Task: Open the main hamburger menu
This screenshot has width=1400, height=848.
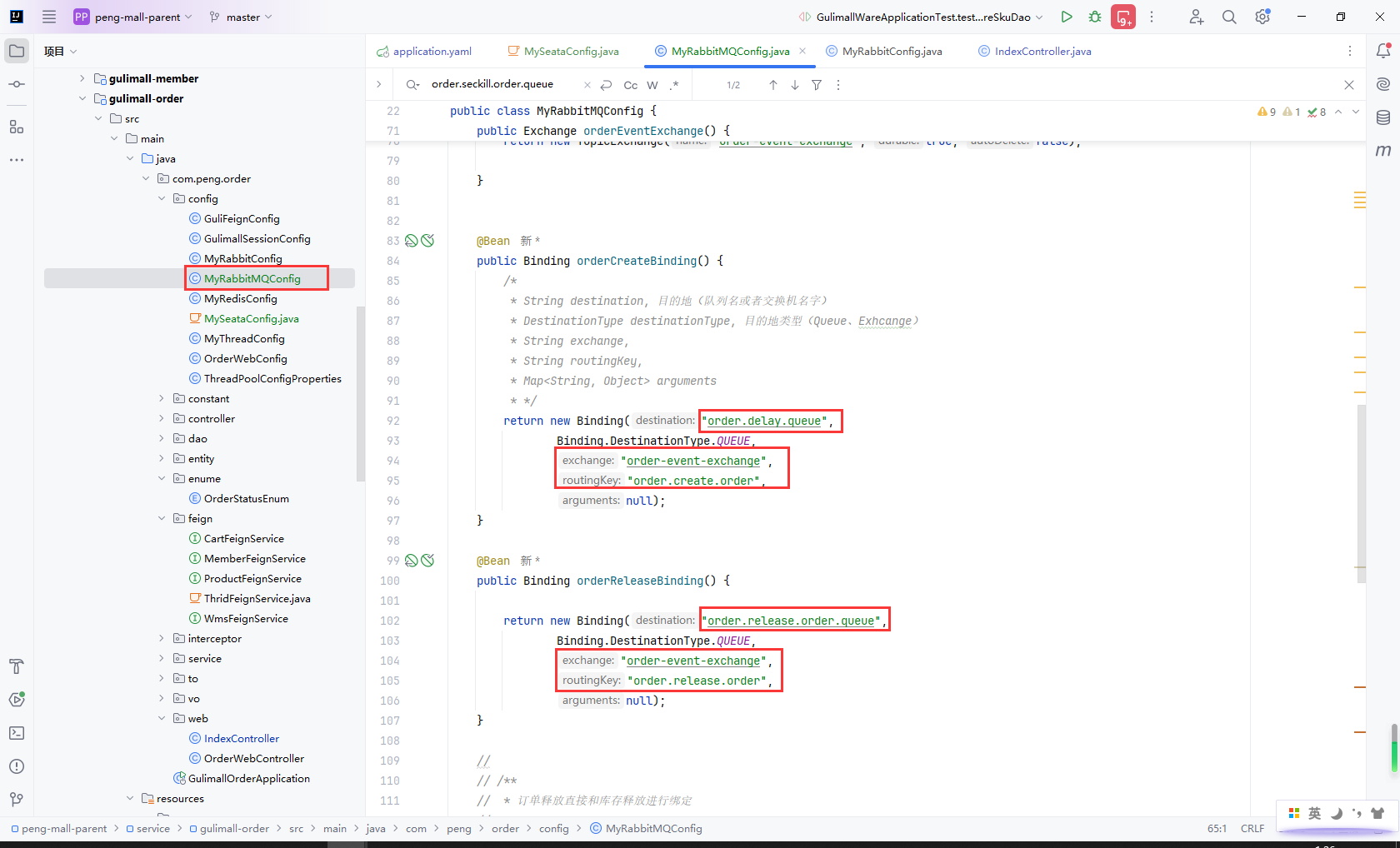Action: coord(49,17)
